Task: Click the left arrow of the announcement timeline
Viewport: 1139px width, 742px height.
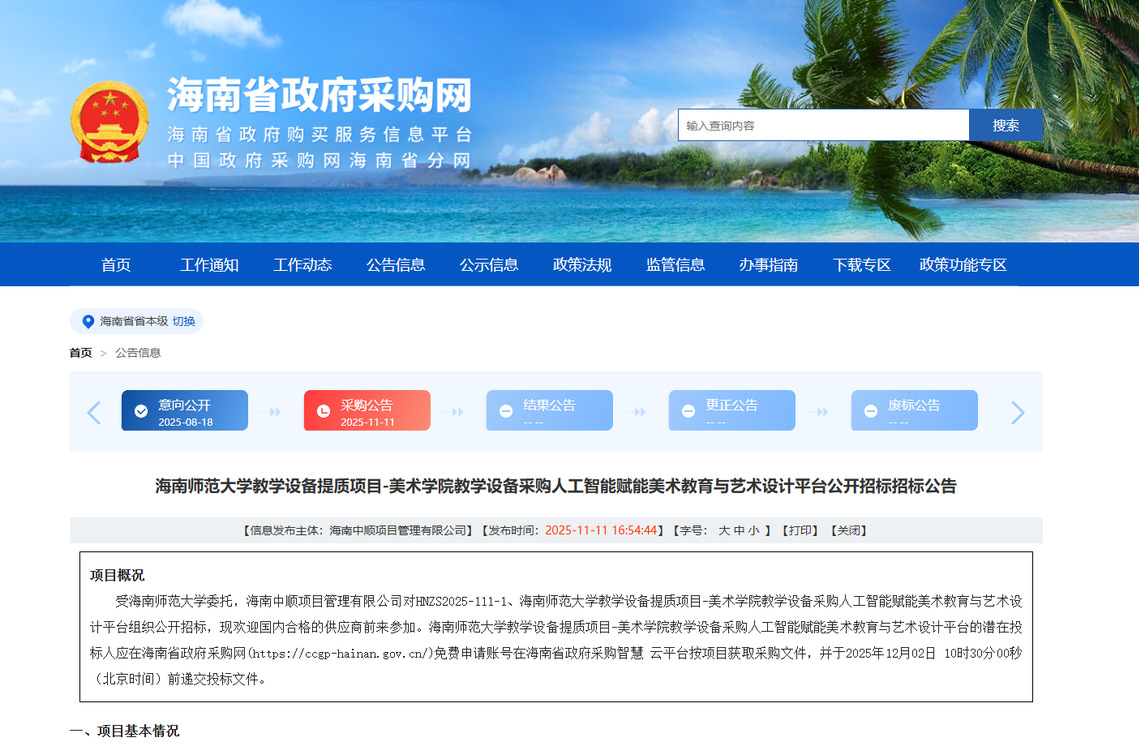Action: (x=94, y=412)
